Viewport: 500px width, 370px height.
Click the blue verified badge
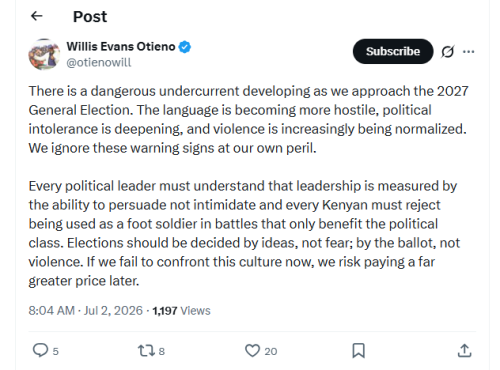point(185,47)
